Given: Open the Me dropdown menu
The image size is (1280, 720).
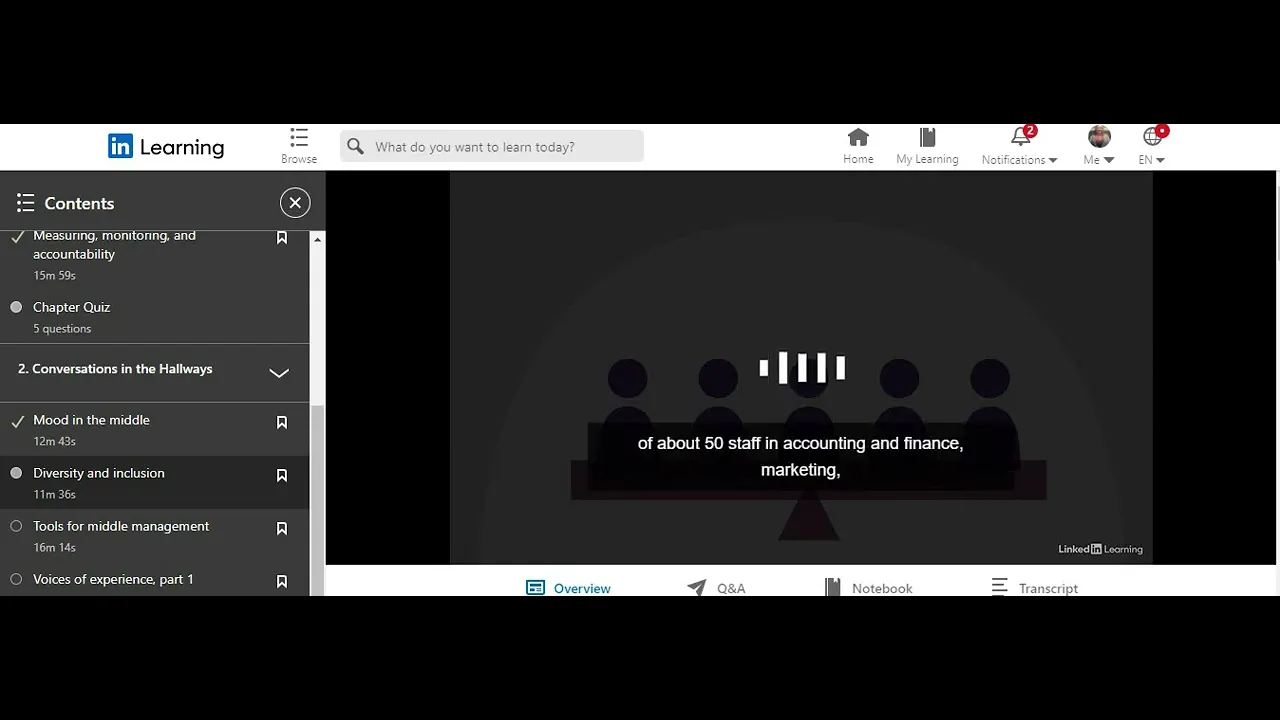Looking at the screenshot, I should [x=1099, y=159].
